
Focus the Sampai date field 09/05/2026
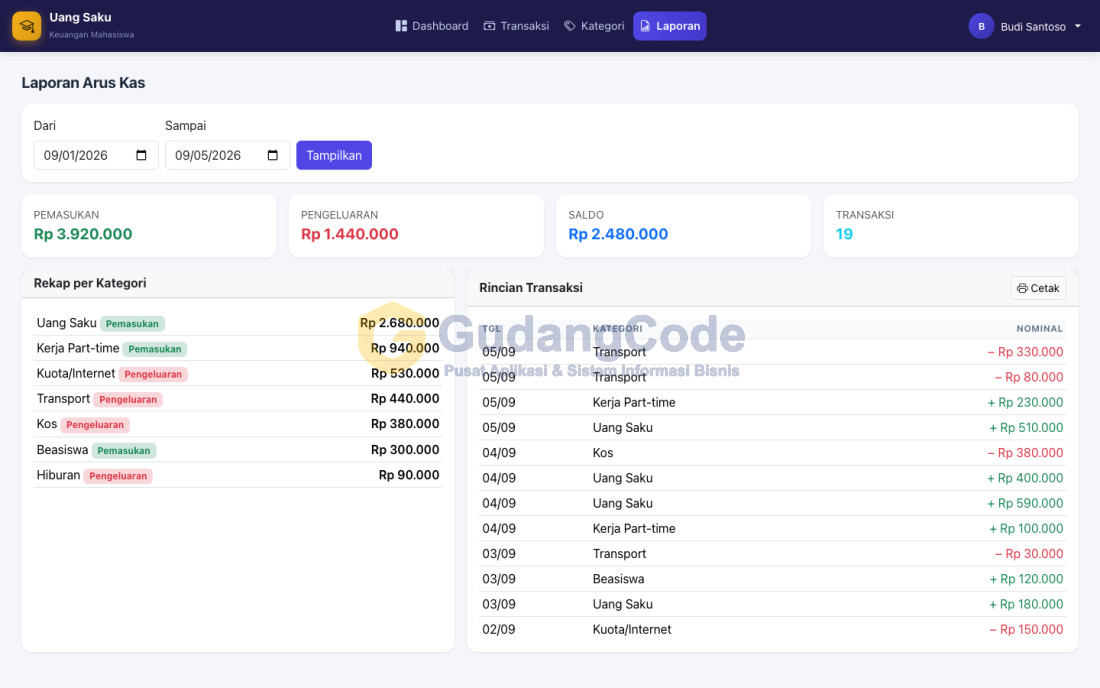[x=227, y=155]
